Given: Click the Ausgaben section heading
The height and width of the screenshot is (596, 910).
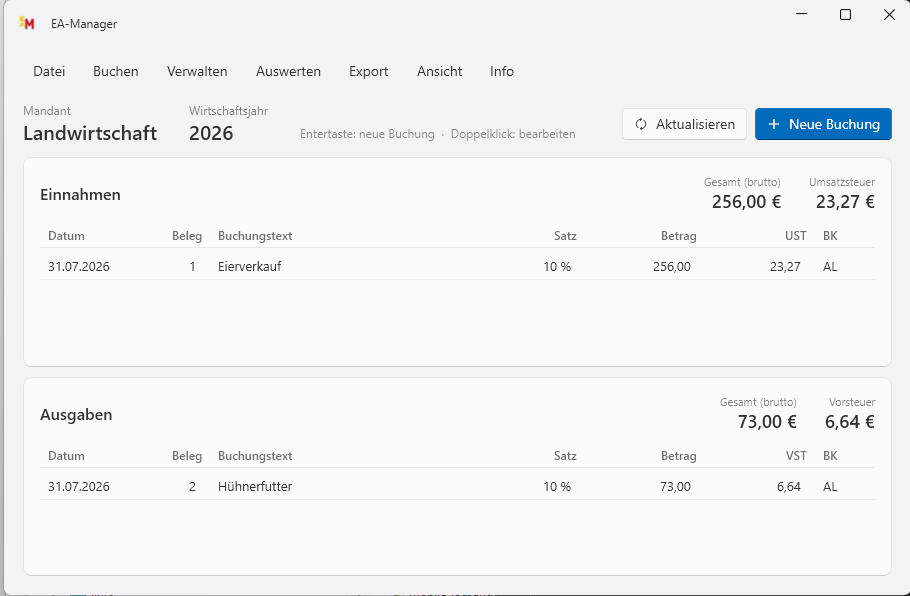Looking at the screenshot, I should [76, 415].
